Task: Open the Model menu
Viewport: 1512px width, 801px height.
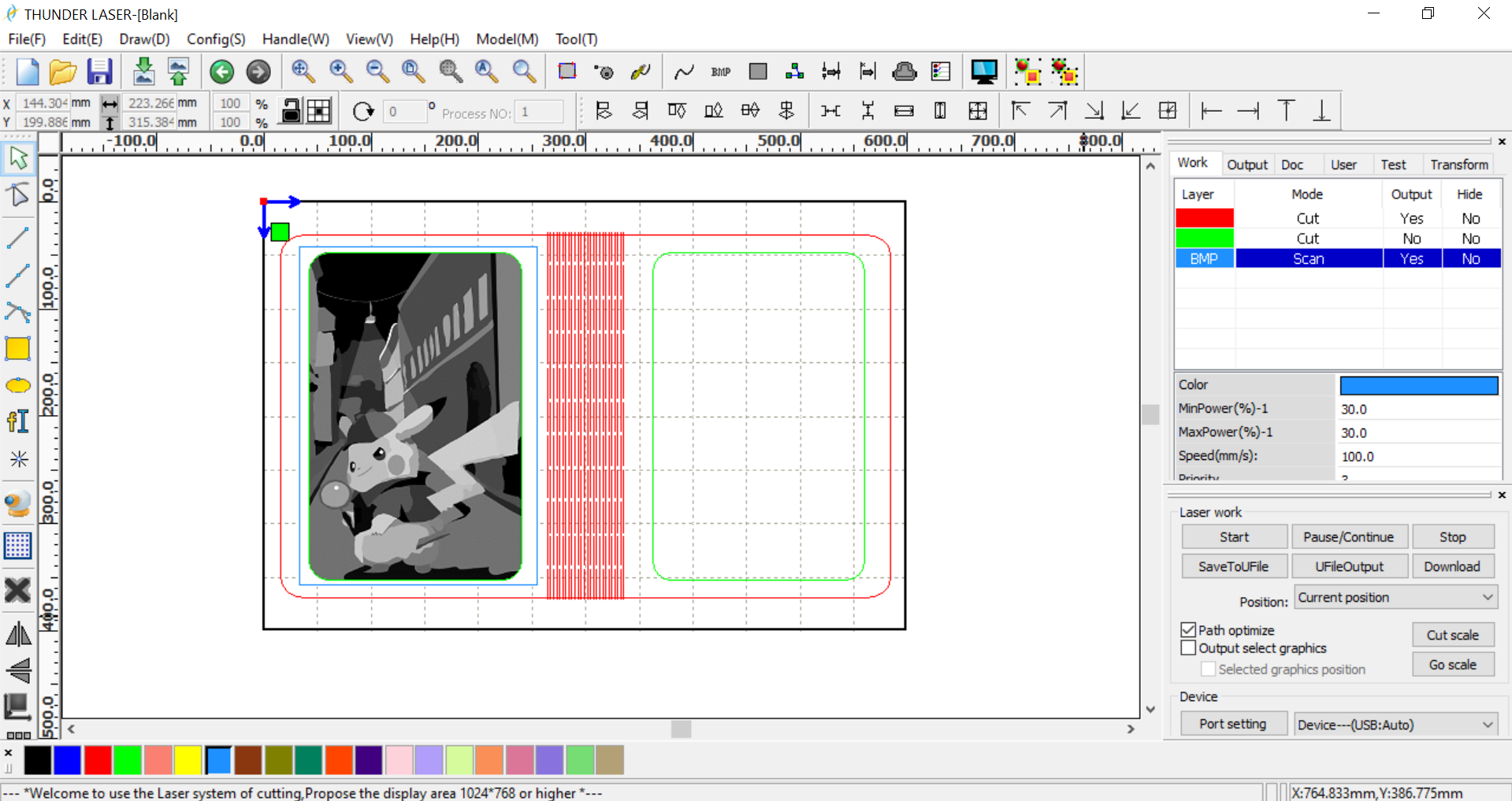Action: (x=507, y=39)
